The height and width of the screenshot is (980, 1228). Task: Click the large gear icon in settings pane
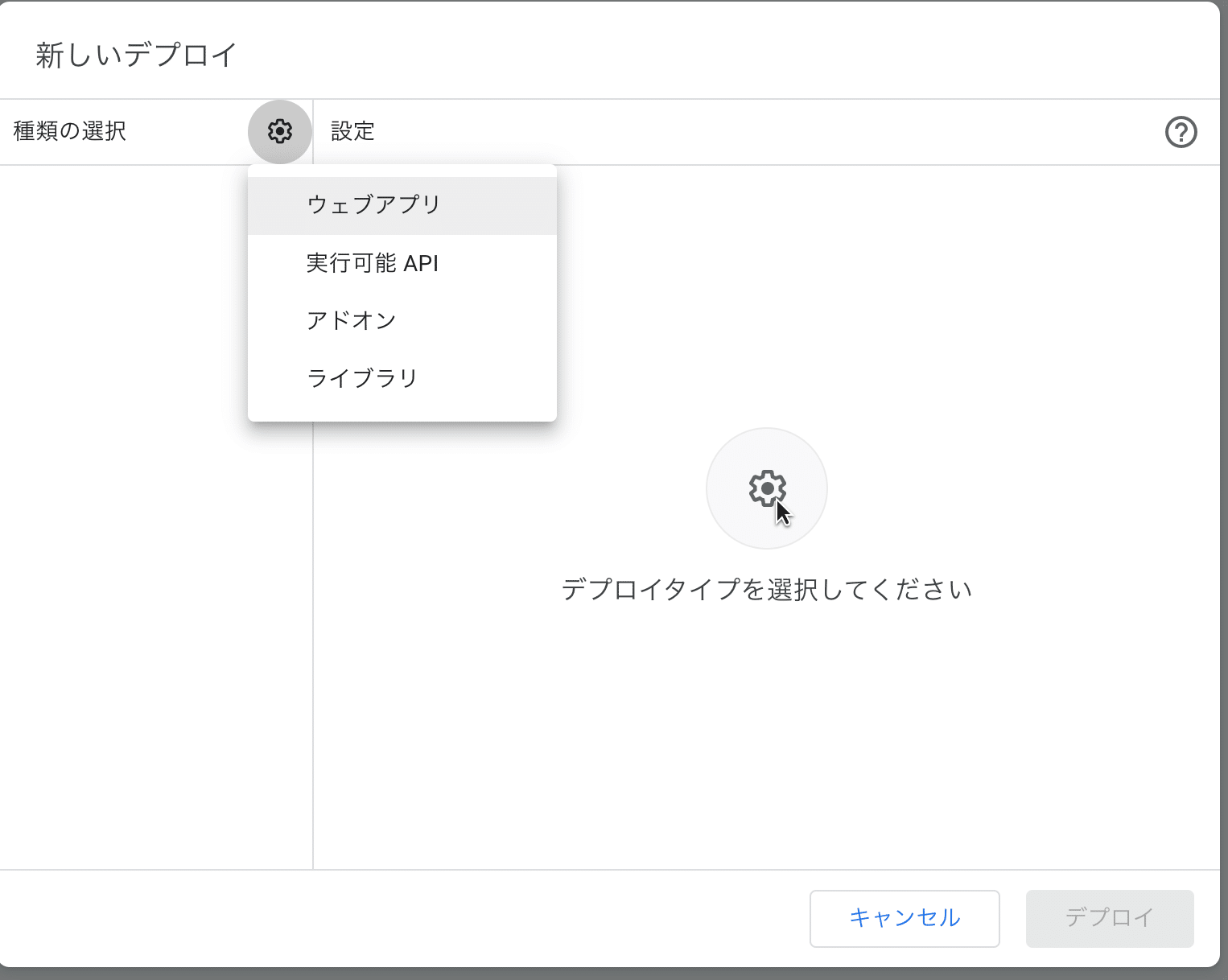(x=766, y=488)
